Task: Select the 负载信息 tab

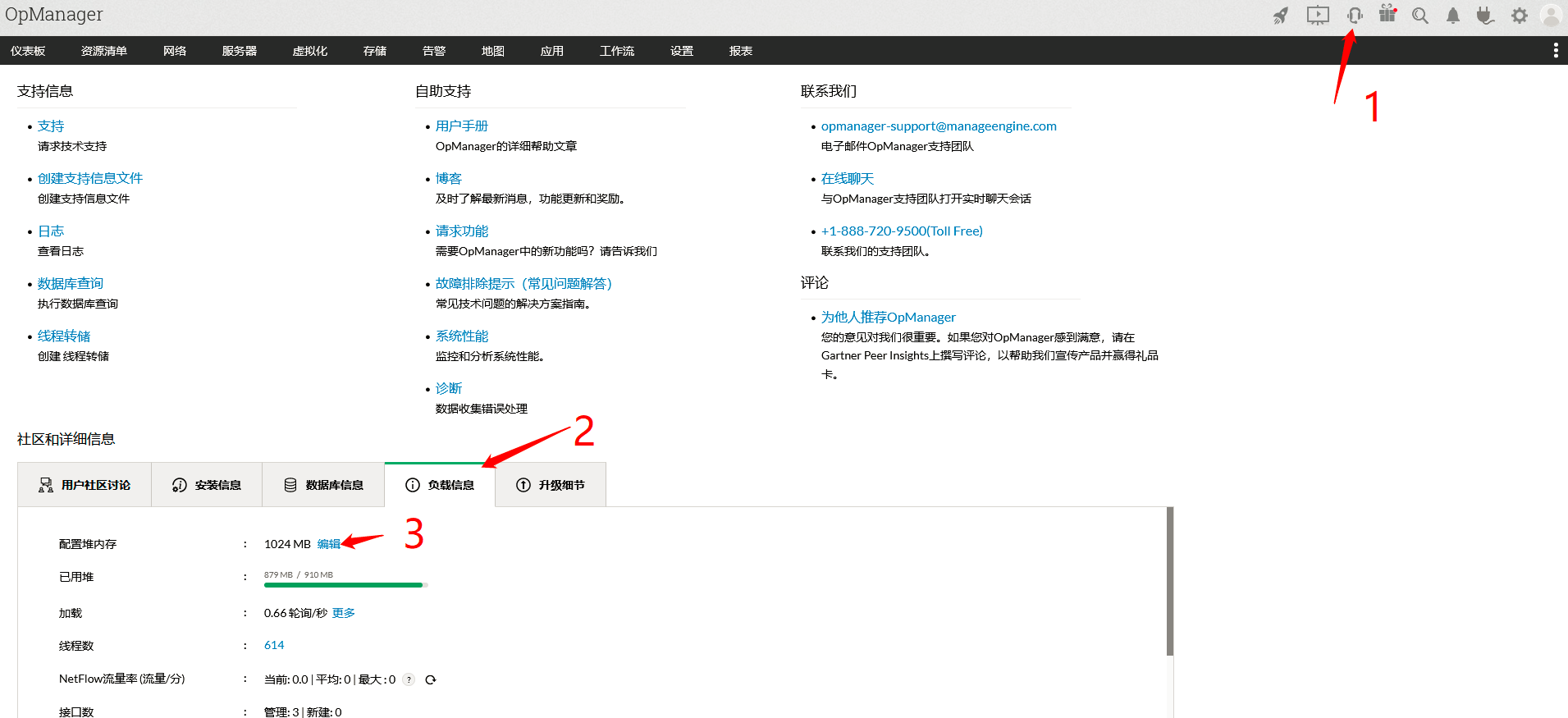Action: [440, 485]
